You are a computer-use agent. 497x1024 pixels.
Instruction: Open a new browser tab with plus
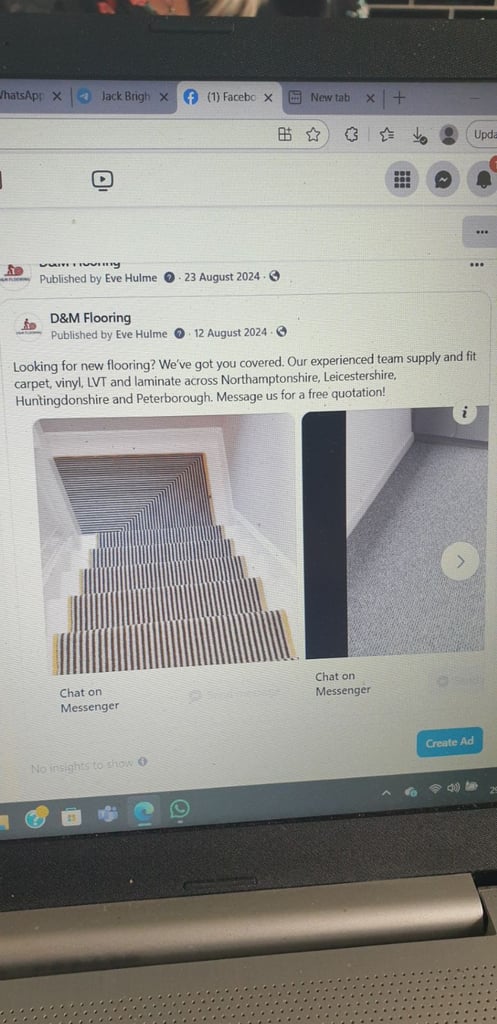pyautogui.click(x=399, y=98)
